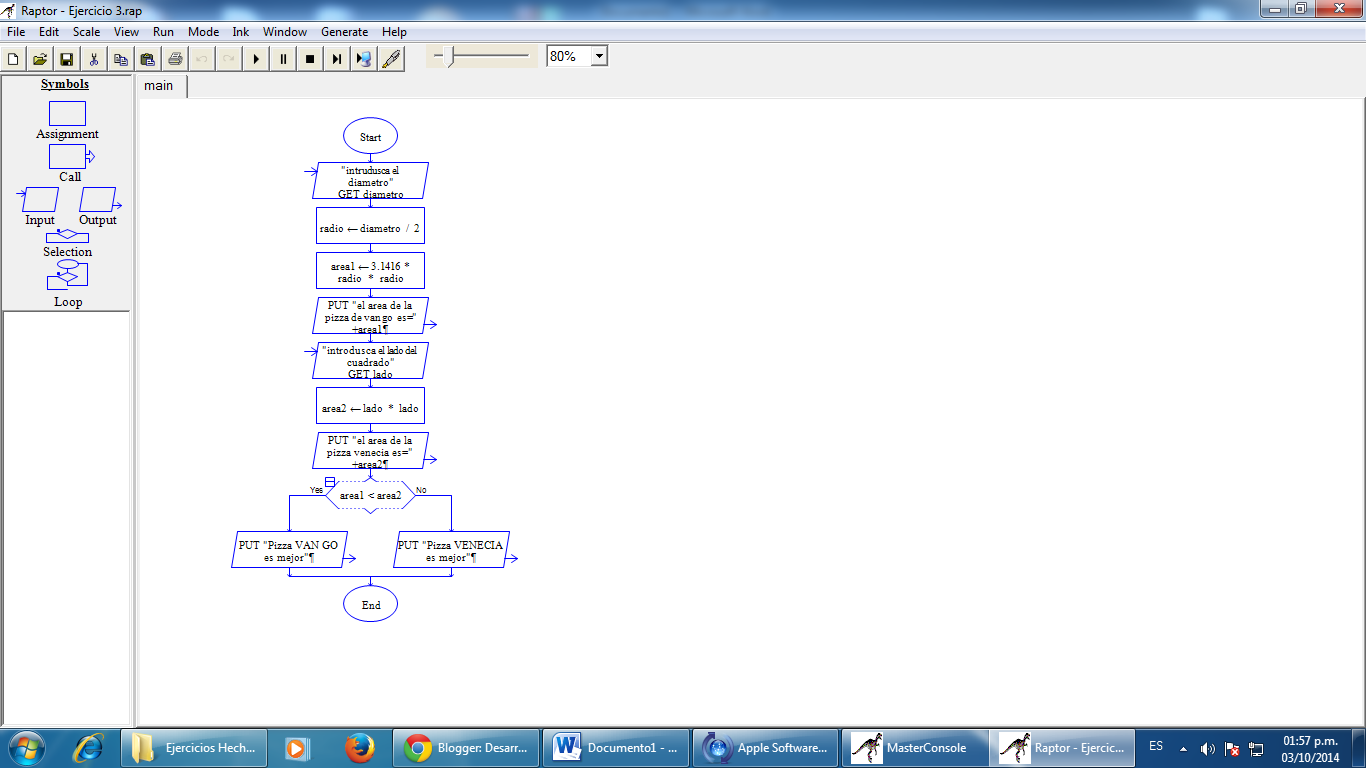The image size is (1366, 768).
Task: Select the Assignment symbol in the Symbols panel
Action: coord(66,114)
